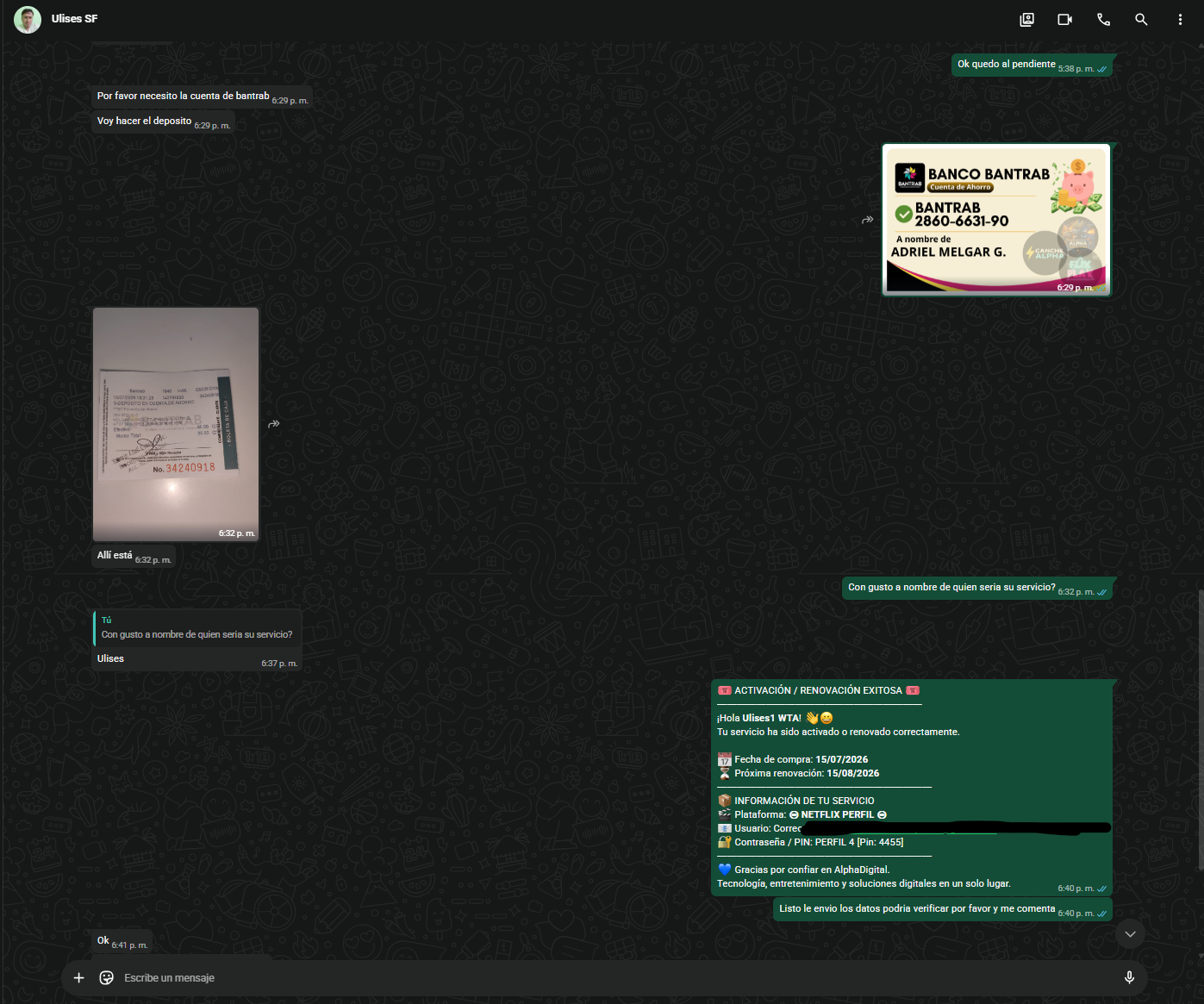Click 'ACTIVACIÓN / RENOVACIÓN EXITOSA' heading
Image resolution: width=1204 pixels, height=1004 pixels.
[819, 691]
